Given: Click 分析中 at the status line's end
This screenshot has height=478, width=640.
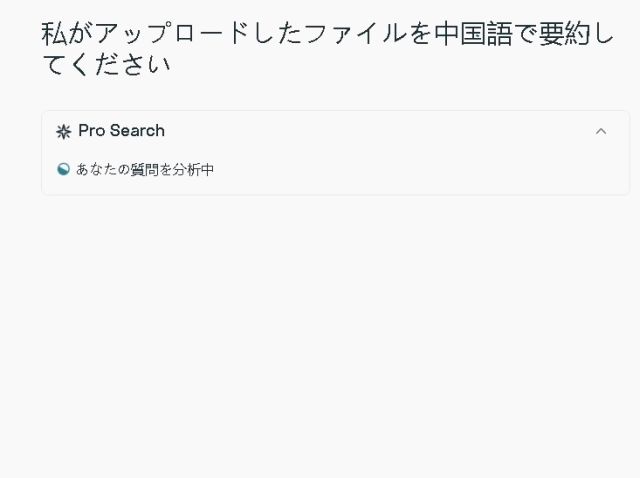Looking at the screenshot, I should tap(194, 170).
